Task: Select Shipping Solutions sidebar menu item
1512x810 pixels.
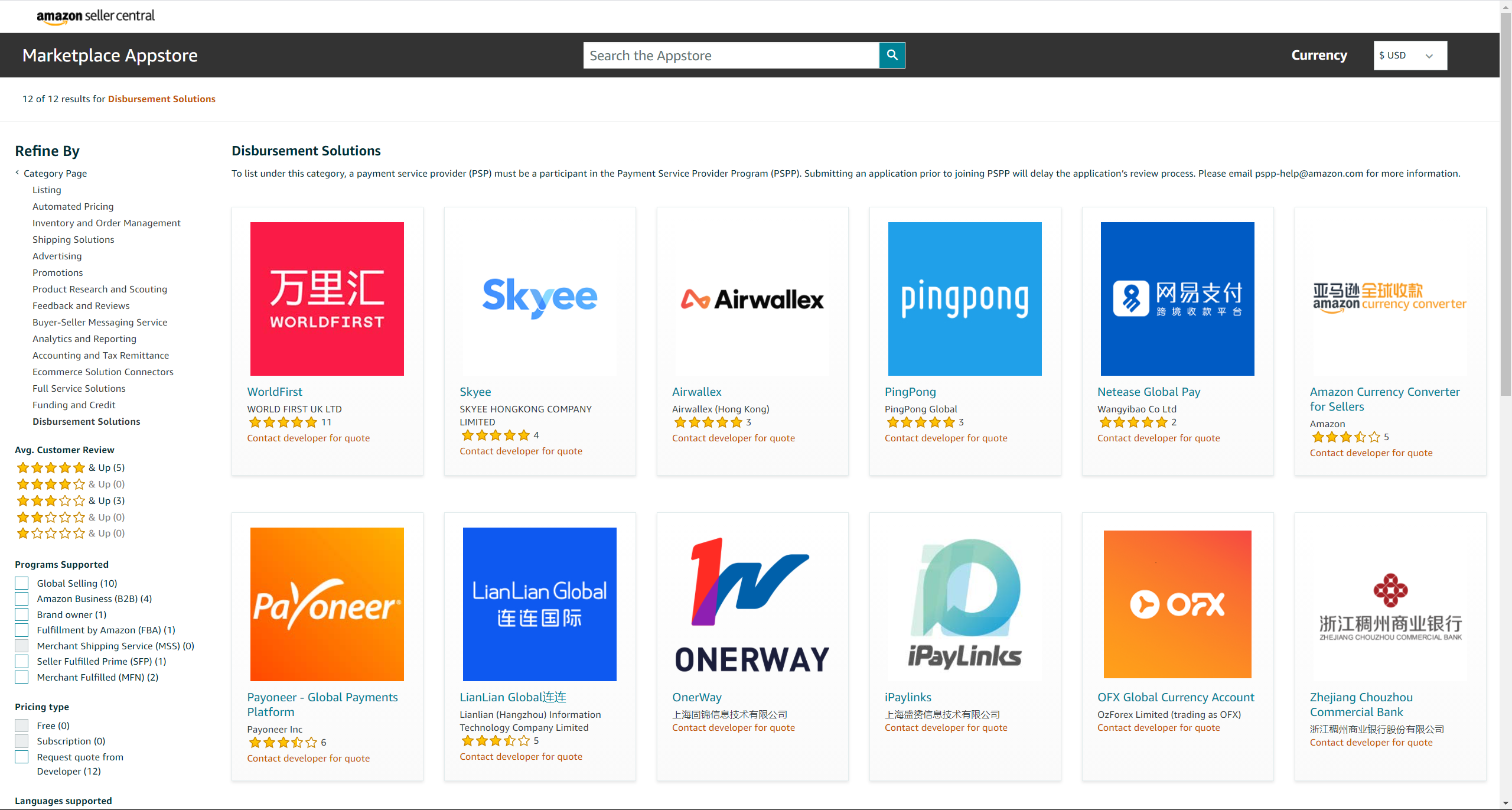Action: point(73,239)
